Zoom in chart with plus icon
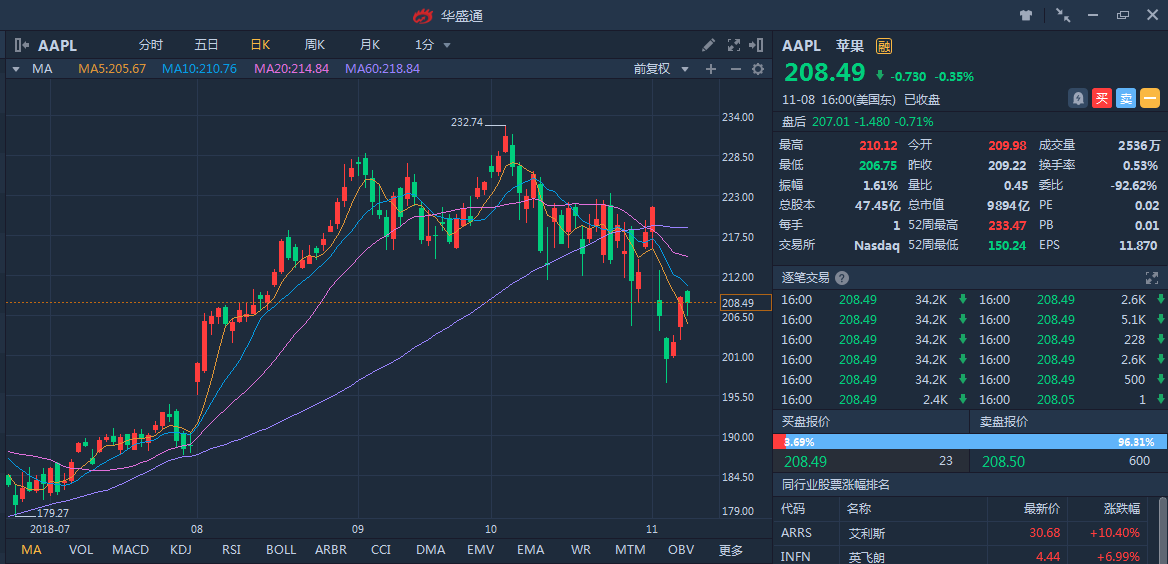 [711, 69]
